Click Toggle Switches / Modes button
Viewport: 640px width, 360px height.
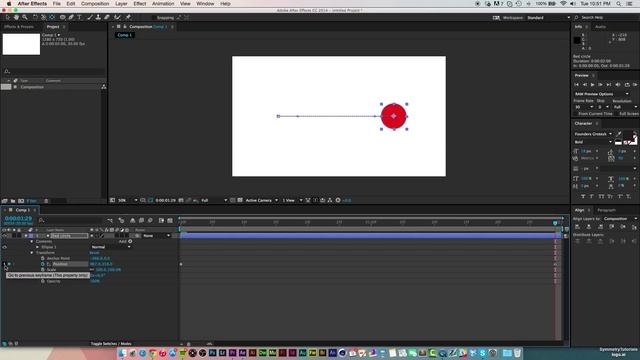[111, 344]
